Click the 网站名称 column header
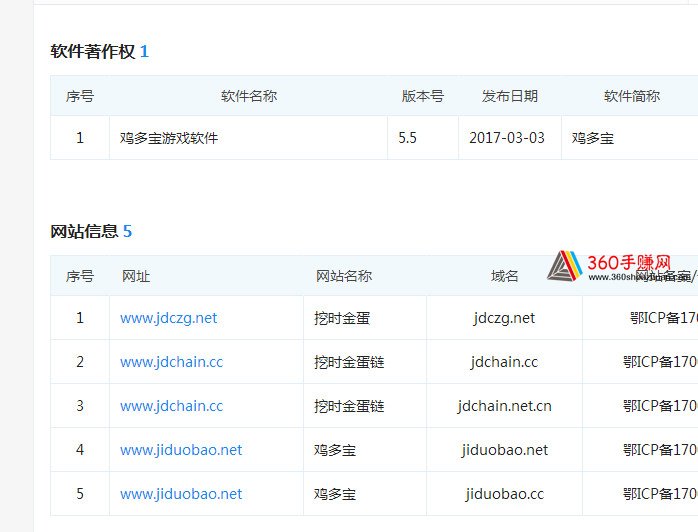698x532 pixels. click(344, 276)
